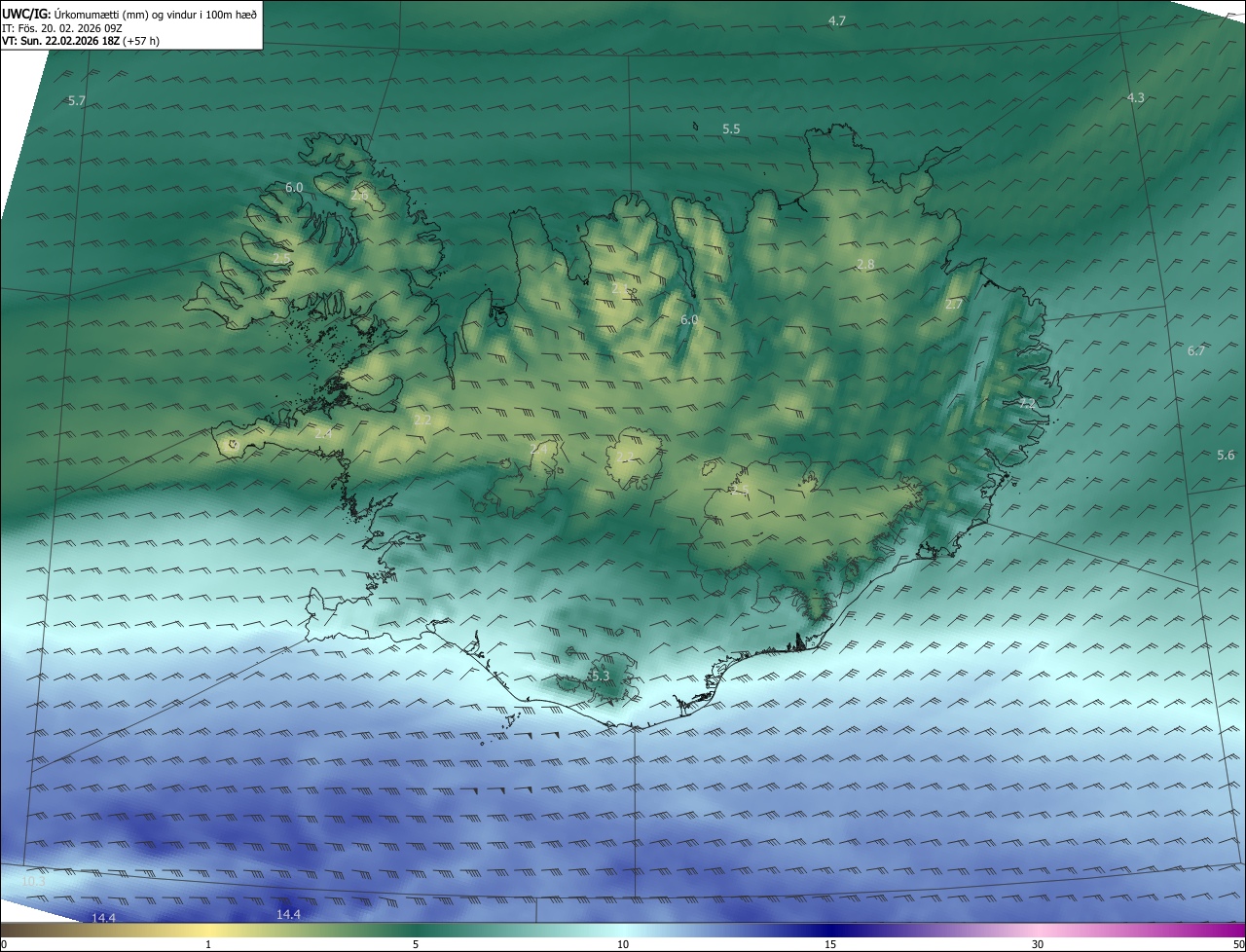The width and height of the screenshot is (1246, 952).
Task: Click the "5.7" value label on the map
Action: [x=77, y=101]
